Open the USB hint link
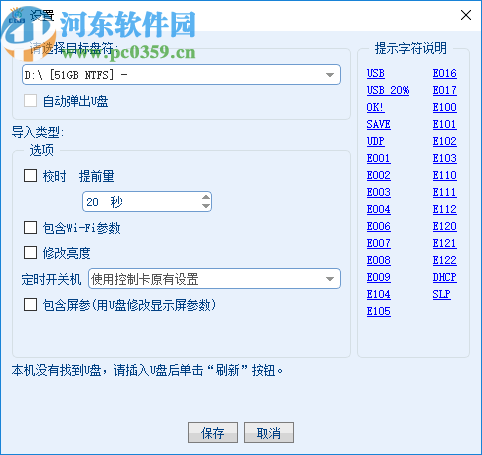Viewport: 482px width, 455px height. (376, 73)
